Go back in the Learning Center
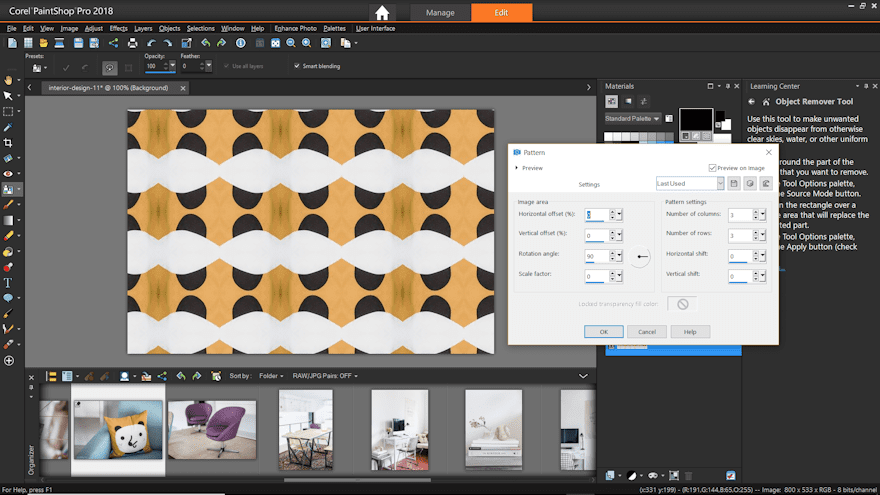The width and height of the screenshot is (880, 495). [751, 102]
